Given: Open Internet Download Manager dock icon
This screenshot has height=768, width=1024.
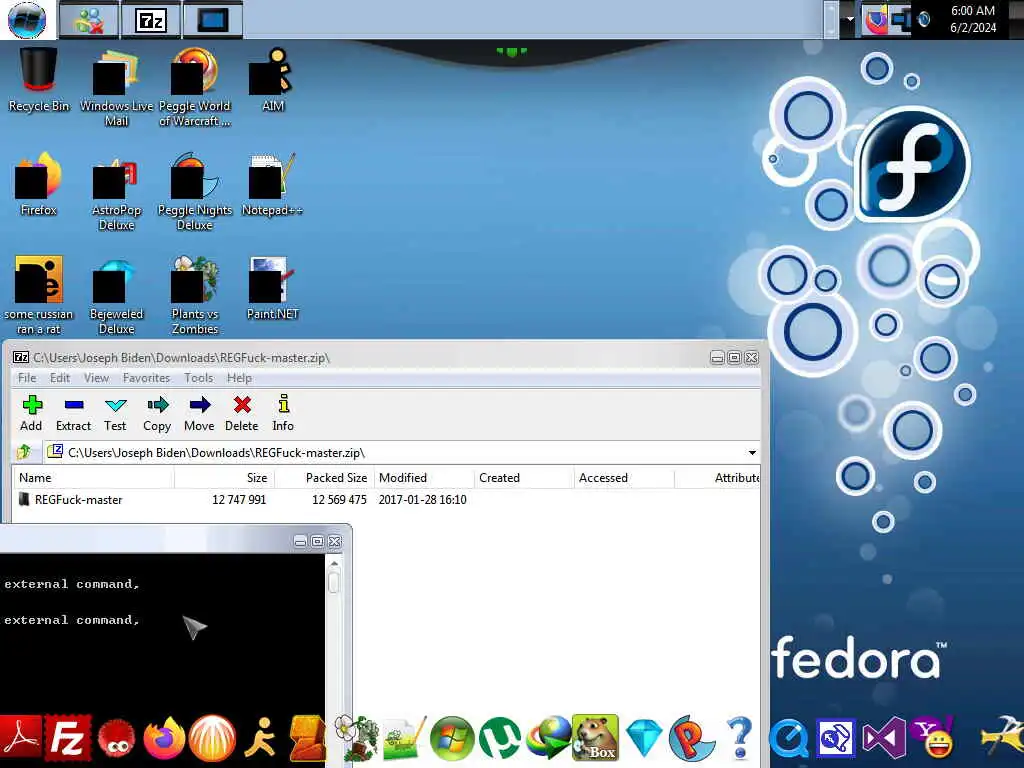Looking at the screenshot, I should (x=547, y=739).
